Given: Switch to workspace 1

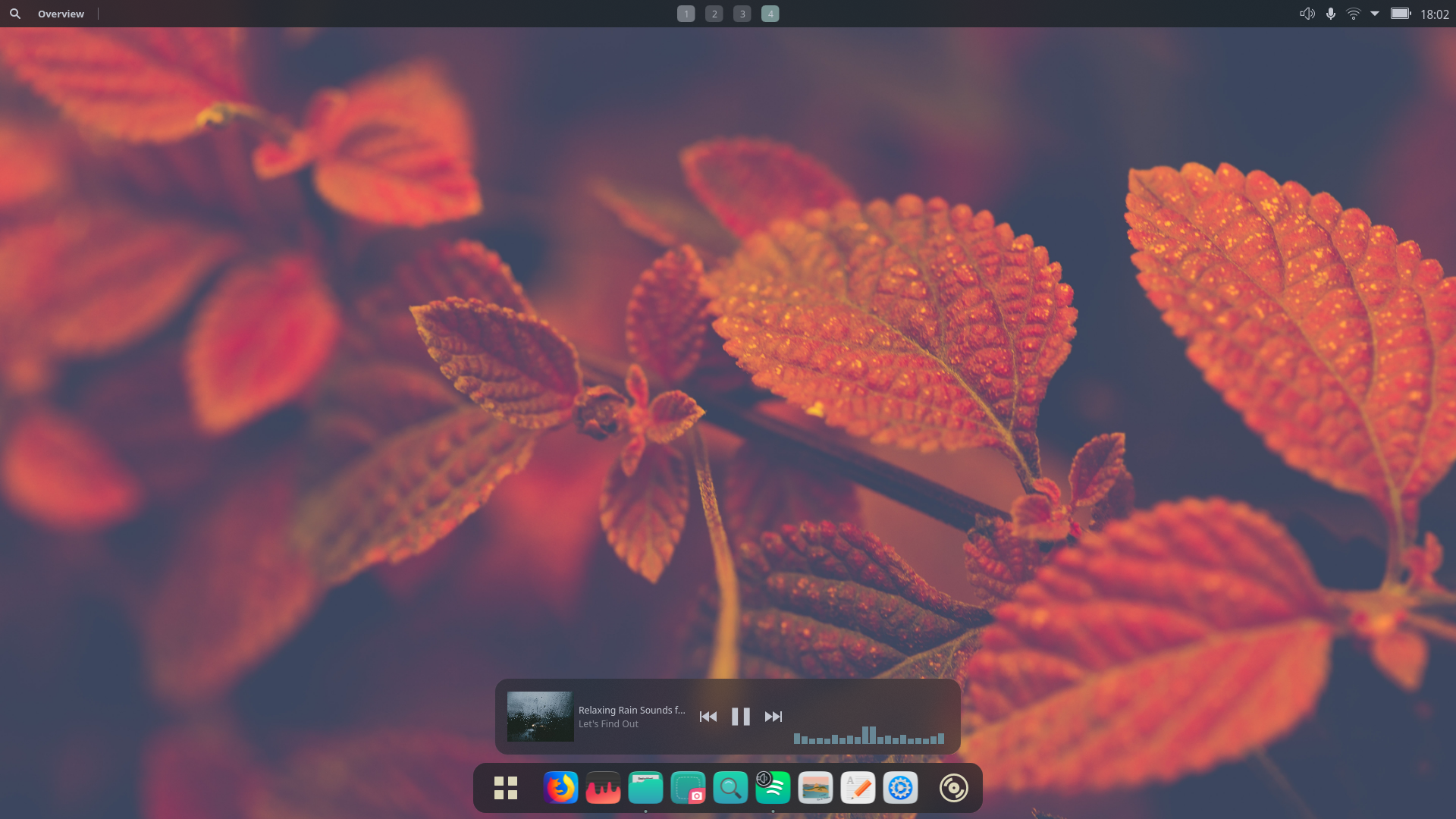Looking at the screenshot, I should (x=686, y=14).
